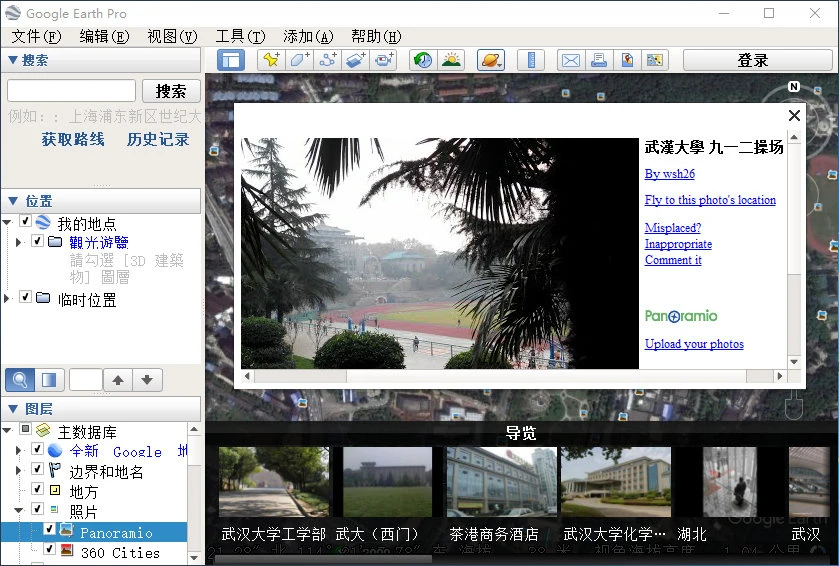Uncheck the Panoramio layer checkbox
This screenshot has height=566, width=839.
click(49, 531)
